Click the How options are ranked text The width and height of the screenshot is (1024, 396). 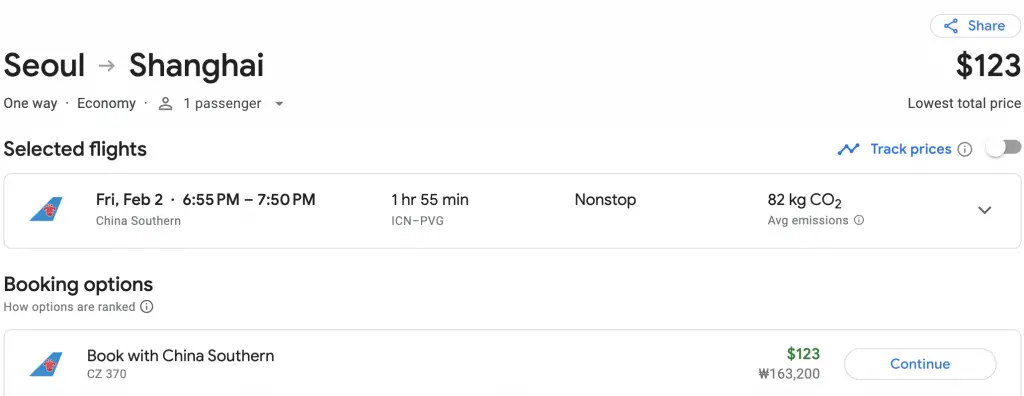[69, 306]
